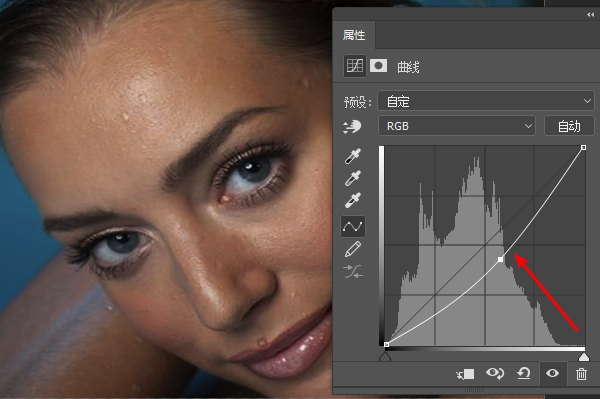Click the smooth curve values icon
The image size is (600, 399).
353,272
